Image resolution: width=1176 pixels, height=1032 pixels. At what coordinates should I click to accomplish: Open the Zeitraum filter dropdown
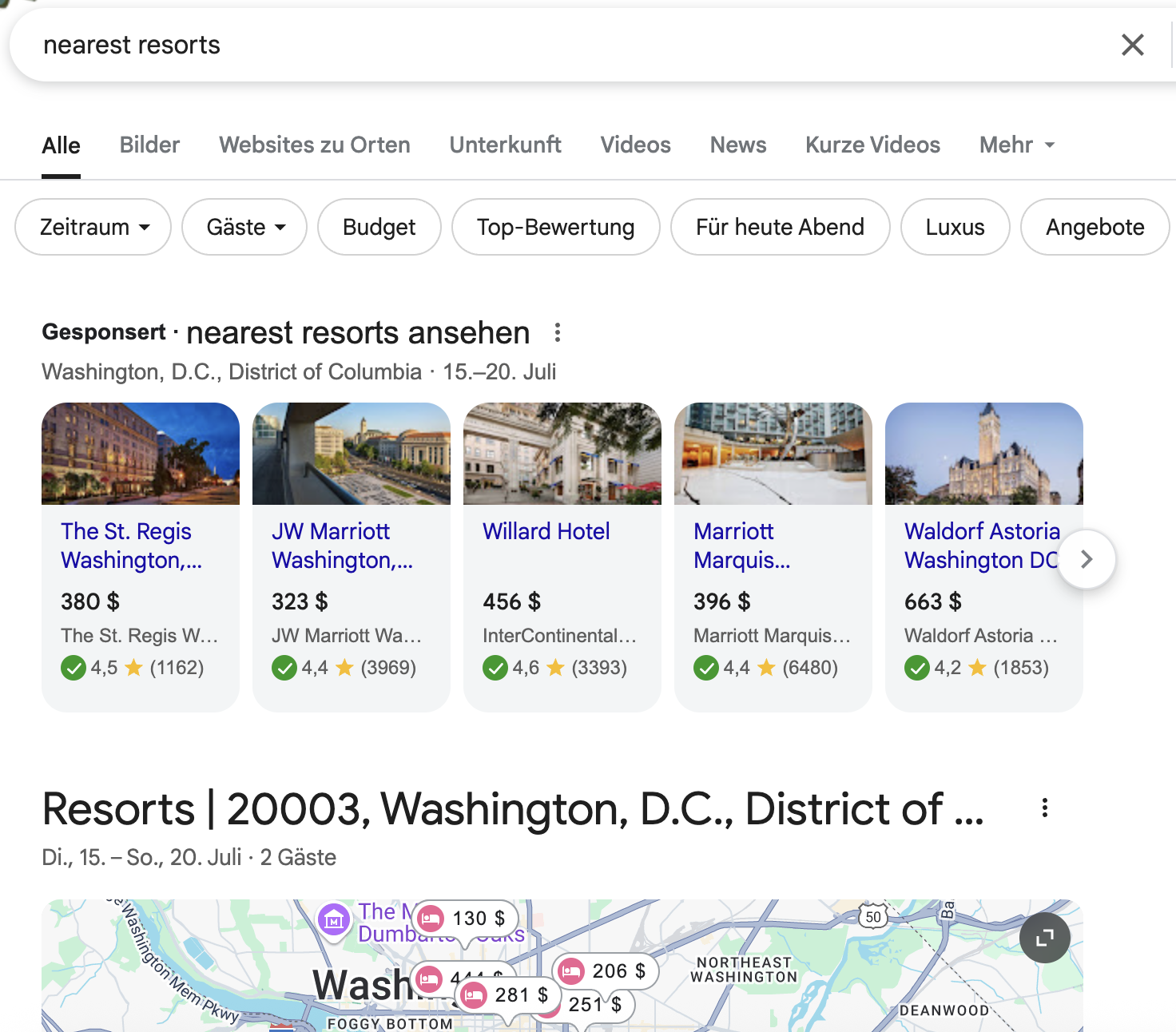tap(93, 227)
